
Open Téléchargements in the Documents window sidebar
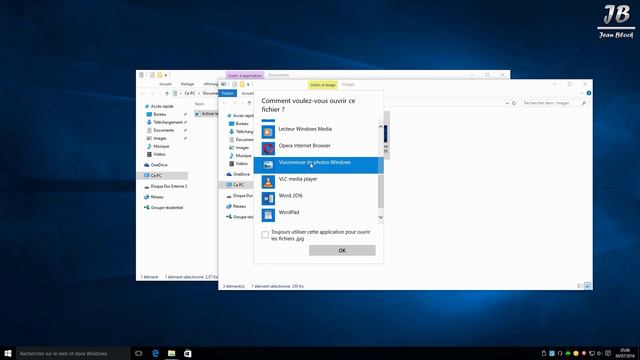(164, 122)
